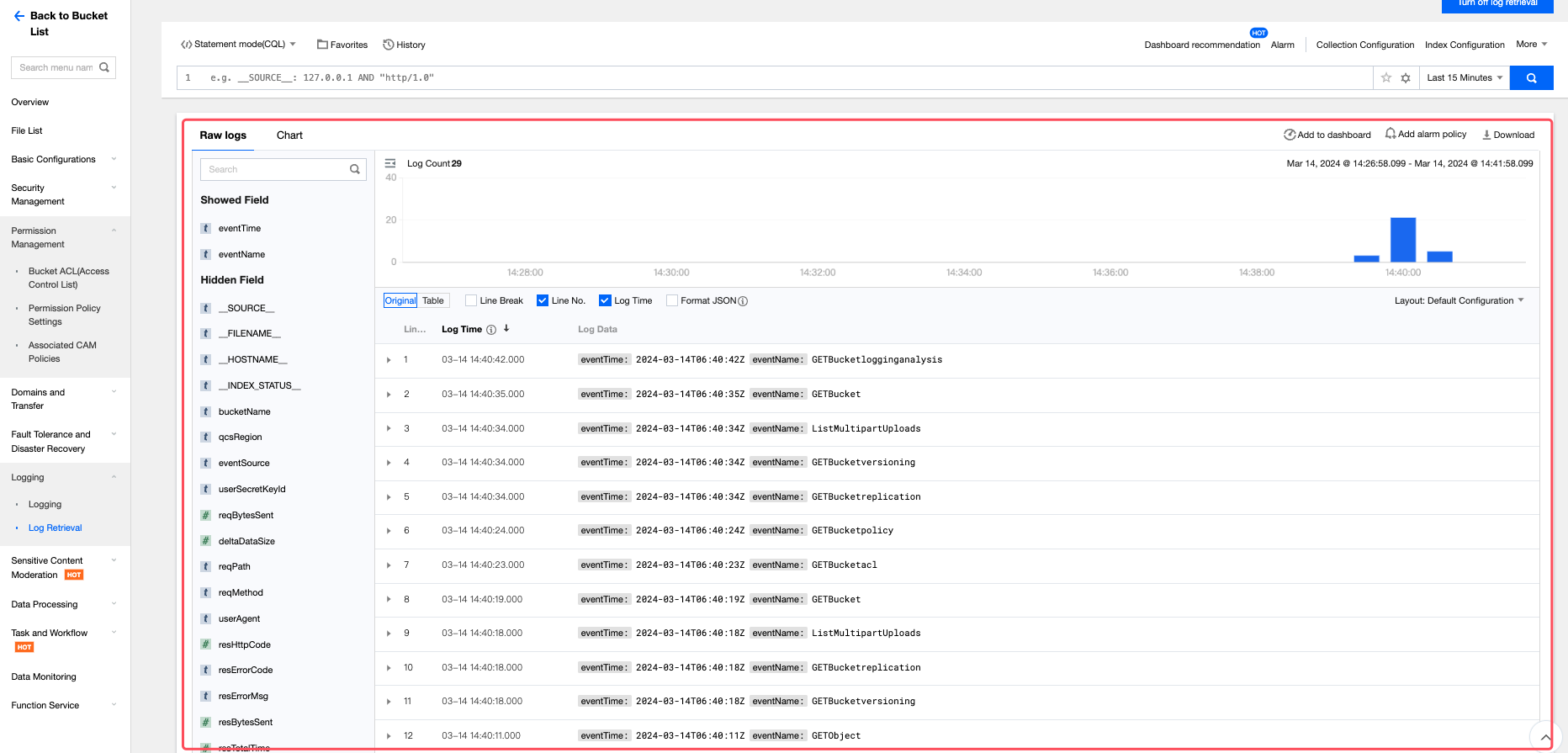1568x753 pixels.
Task: Collapse the field panel toggle icon
Action: point(390,163)
